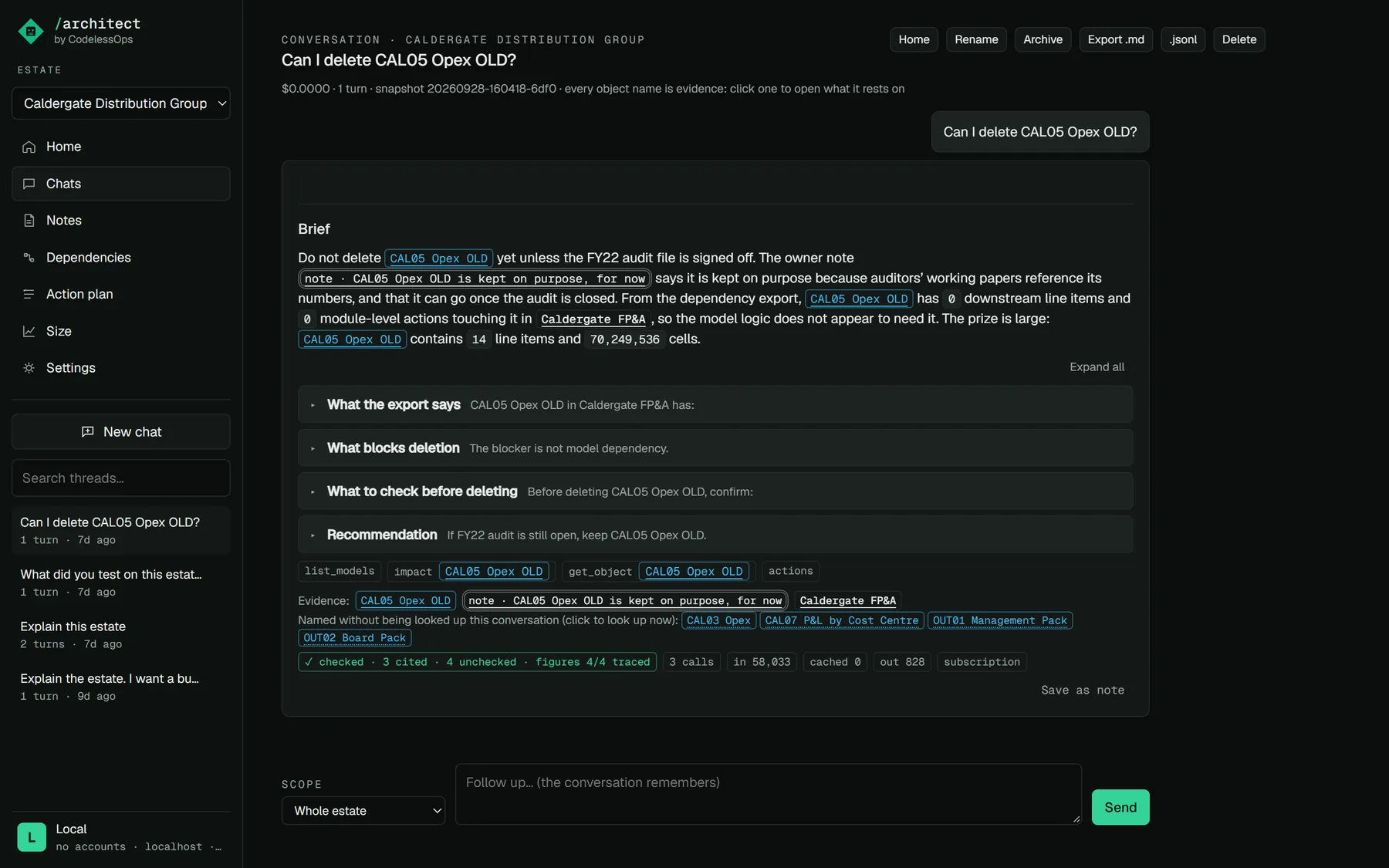Viewport: 1389px width, 868px height.
Task: Open Action plan from sidebar
Action: click(x=121, y=294)
